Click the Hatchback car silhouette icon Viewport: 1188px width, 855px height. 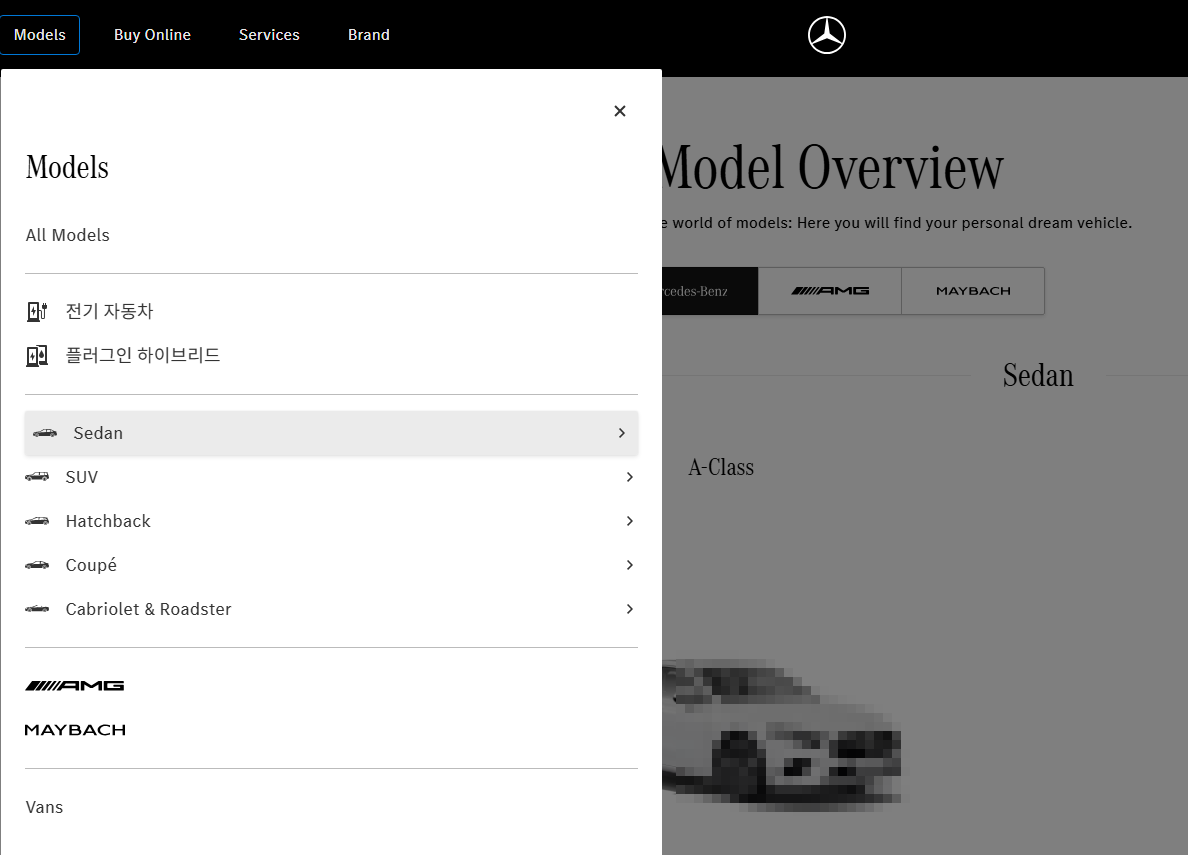point(37,521)
